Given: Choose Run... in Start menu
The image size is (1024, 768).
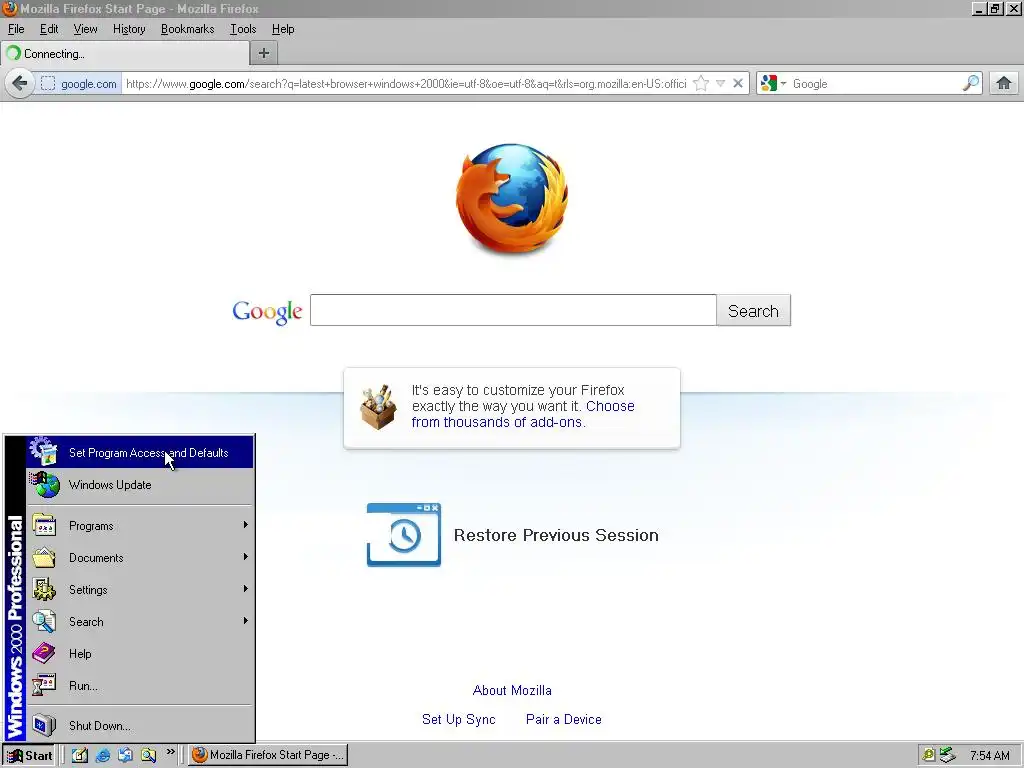Looking at the screenshot, I should [140, 686].
